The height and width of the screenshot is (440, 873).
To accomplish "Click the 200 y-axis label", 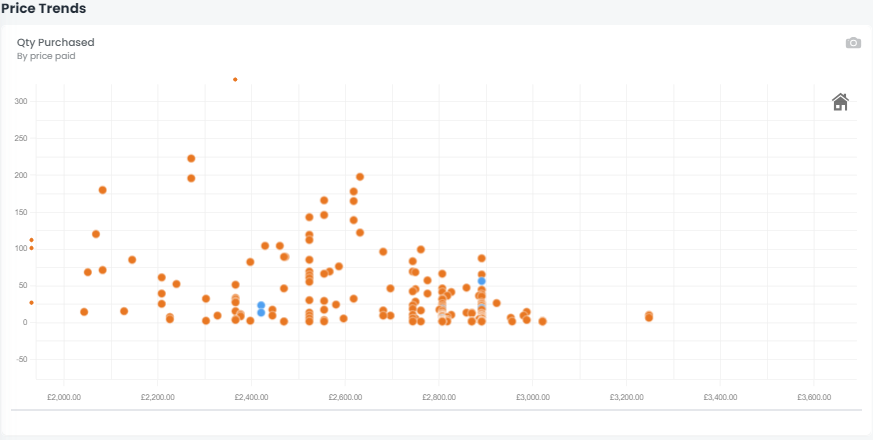I will (22, 175).
